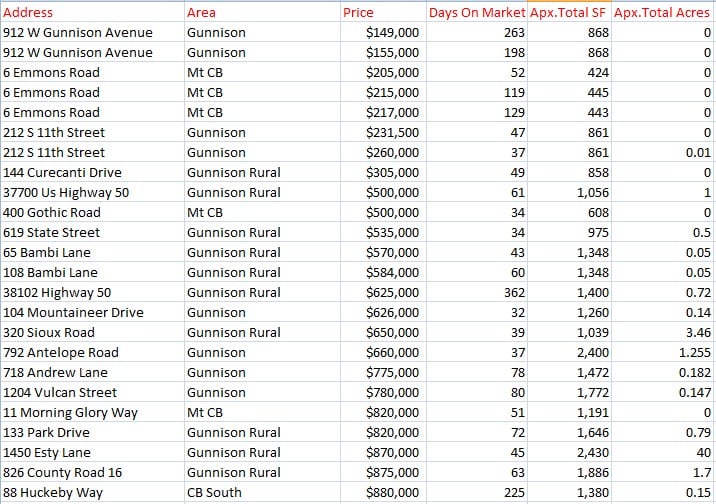The image size is (716, 504).
Task: Click the 2,400 square feet cell
Action: pos(569,352)
